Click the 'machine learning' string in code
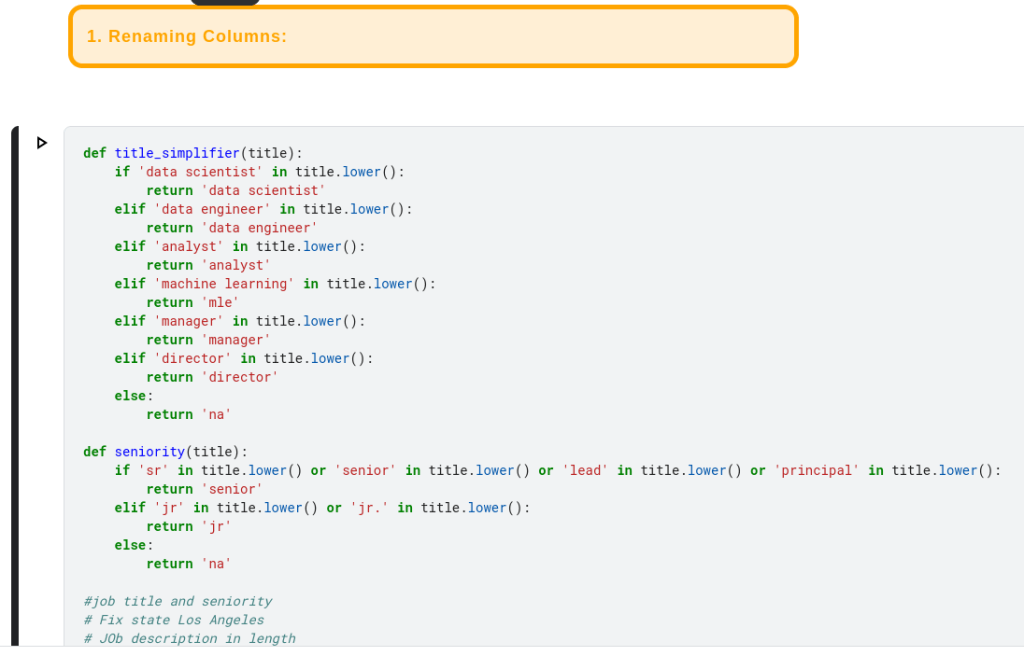 224,284
